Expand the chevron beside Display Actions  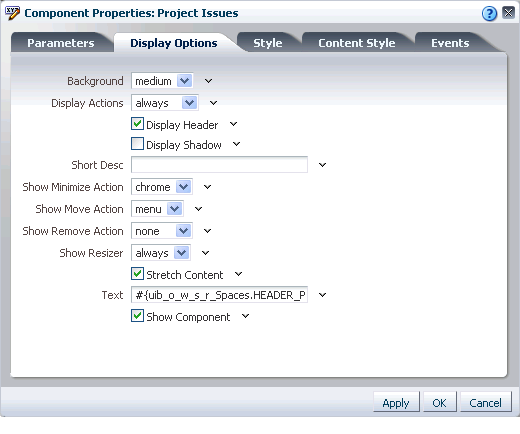[213, 103]
